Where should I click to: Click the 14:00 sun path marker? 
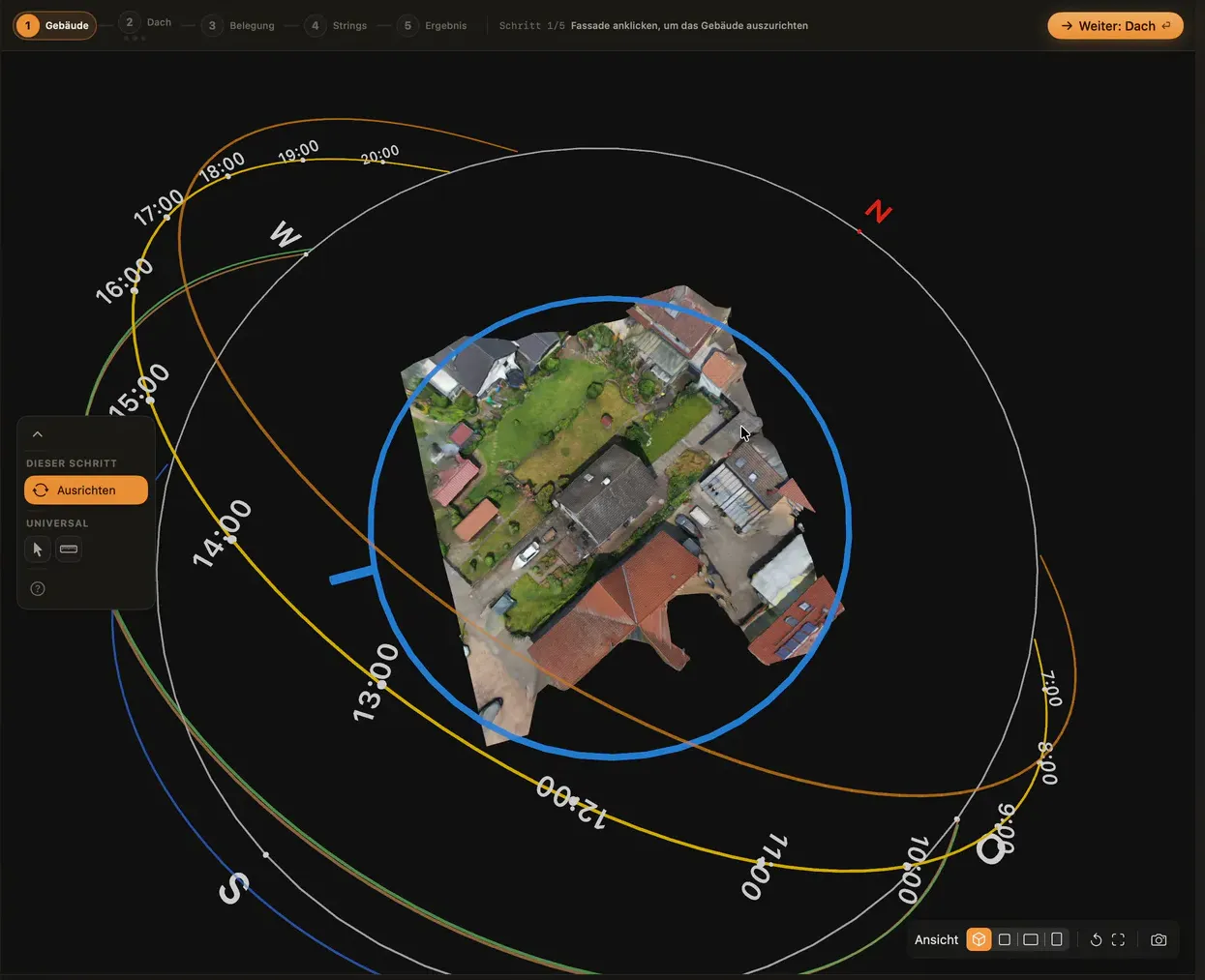[x=223, y=533]
